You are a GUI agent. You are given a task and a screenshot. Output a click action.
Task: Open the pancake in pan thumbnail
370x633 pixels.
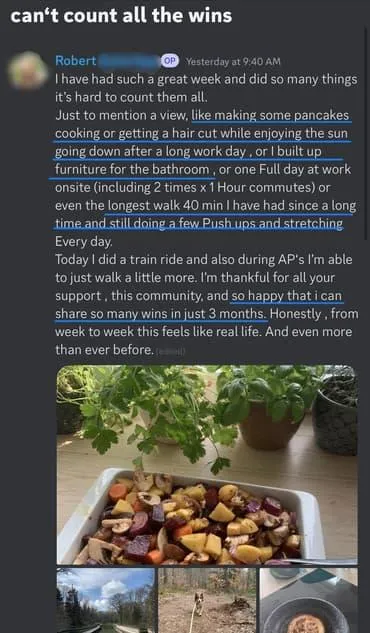(308, 600)
